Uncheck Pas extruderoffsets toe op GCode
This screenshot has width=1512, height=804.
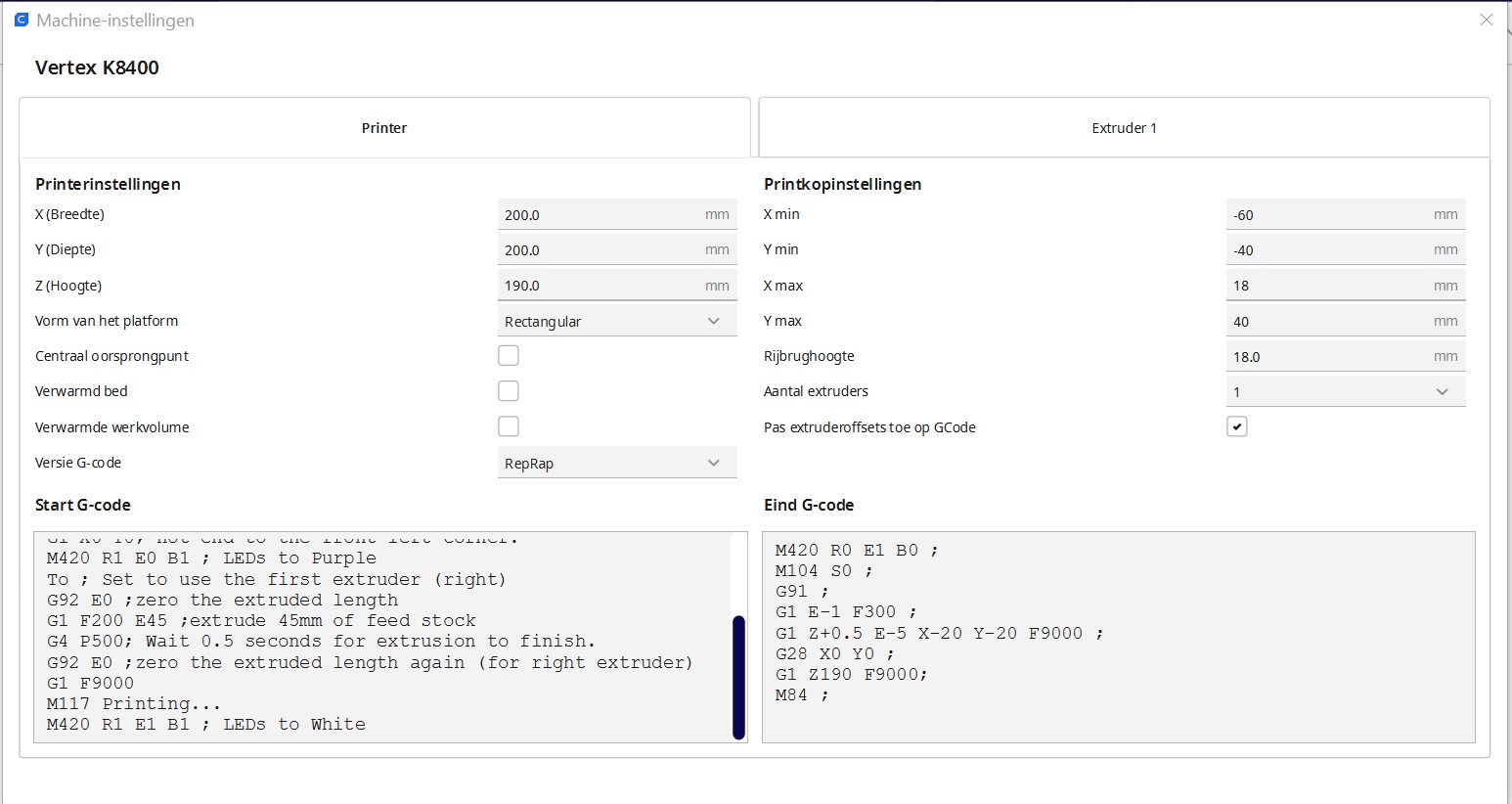(x=1237, y=426)
